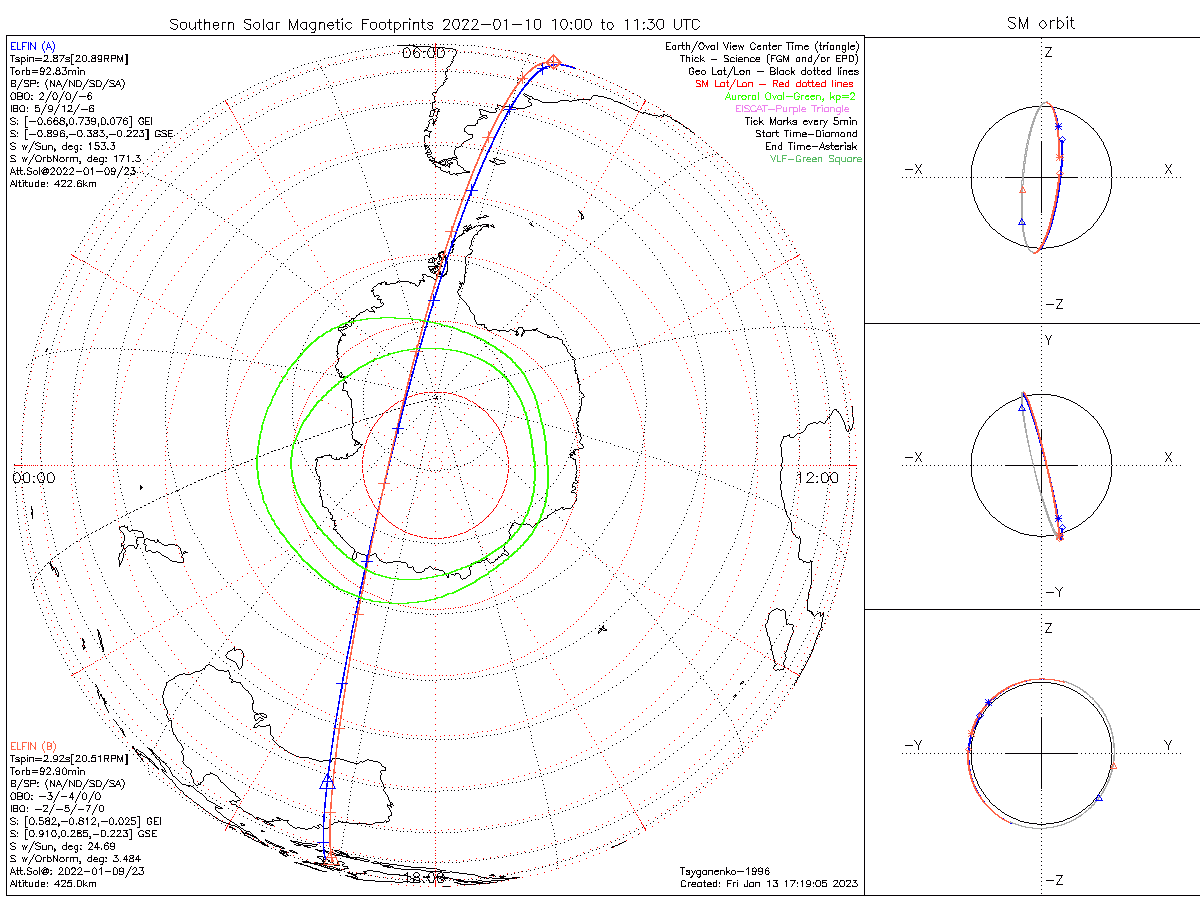Click the 00:00 local time label

click(x=34, y=479)
